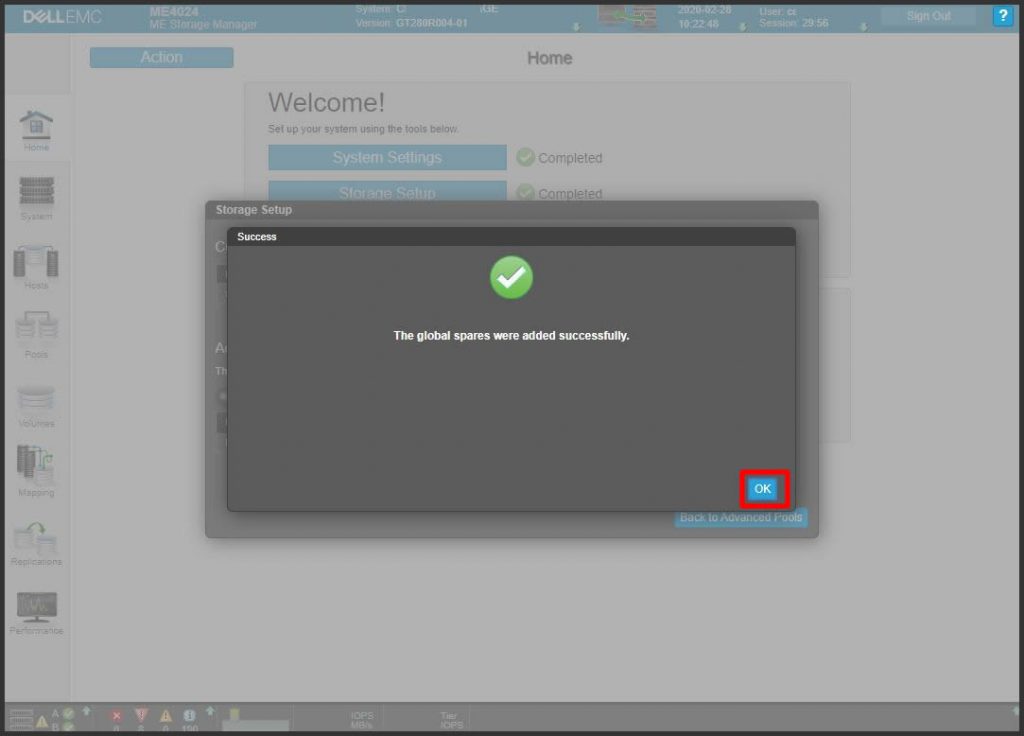This screenshot has height=736, width=1024.
Task: Click the ME4024 ME Storage Manager title
Action: [x=202, y=18]
